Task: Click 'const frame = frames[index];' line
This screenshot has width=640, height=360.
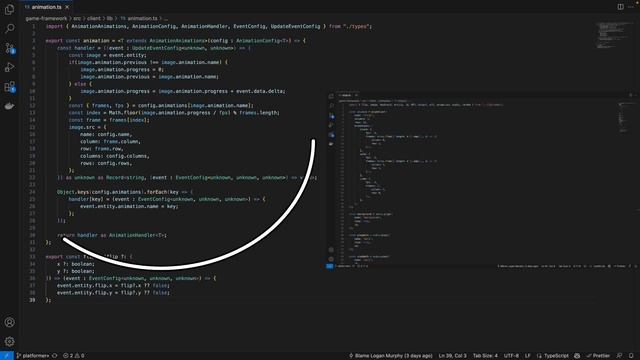Action: point(109,120)
